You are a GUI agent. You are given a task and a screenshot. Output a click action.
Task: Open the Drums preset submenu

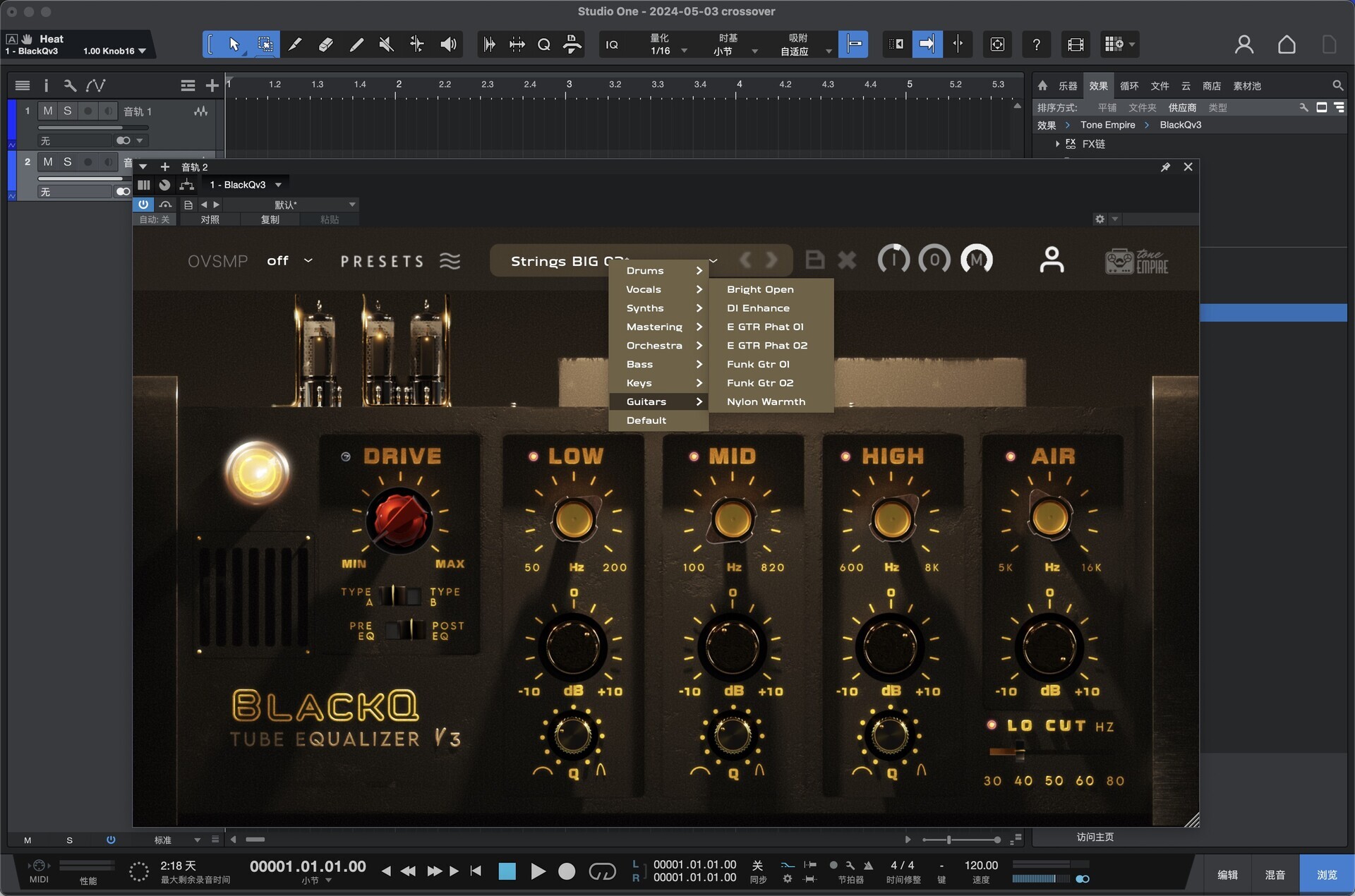pyautogui.click(x=658, y=271)
